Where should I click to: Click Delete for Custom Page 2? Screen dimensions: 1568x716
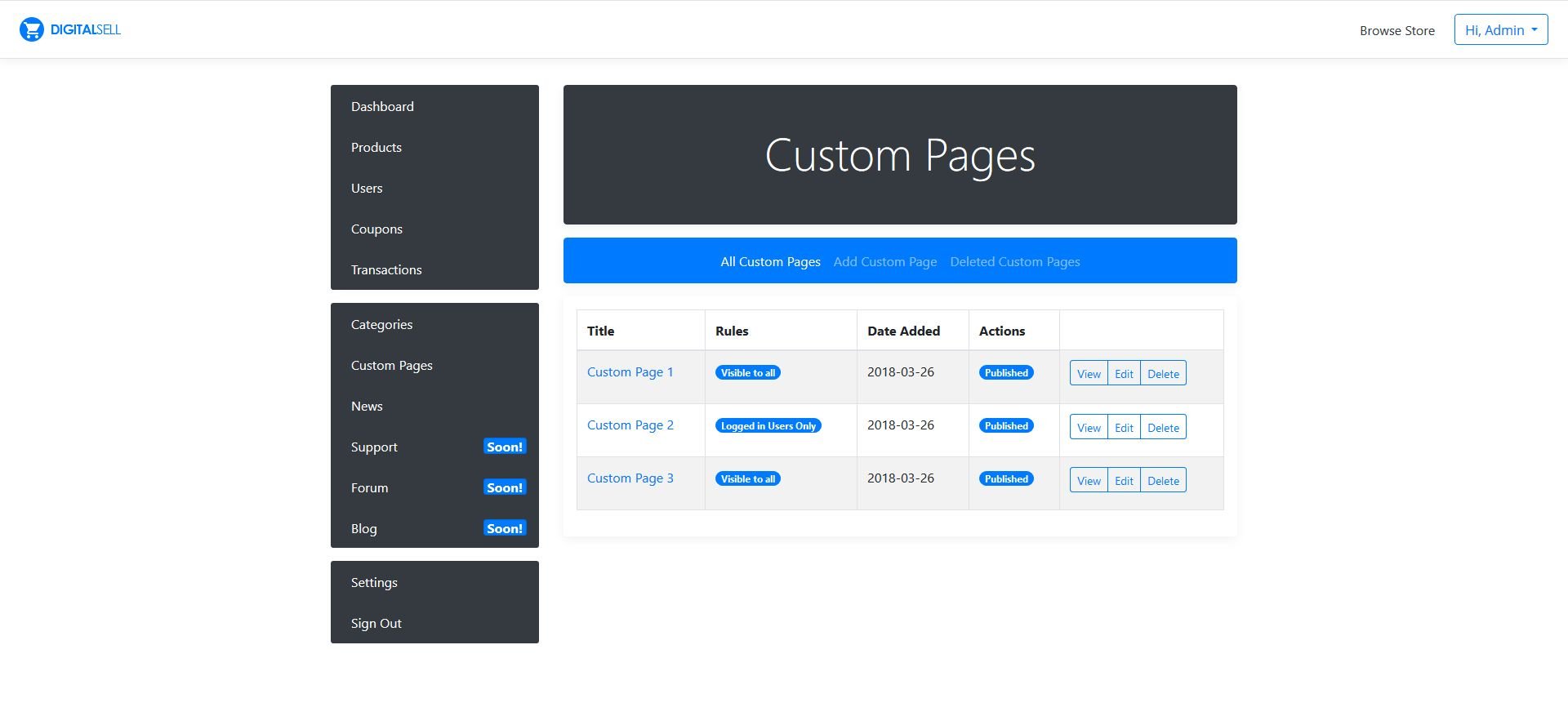[1163, 427]
